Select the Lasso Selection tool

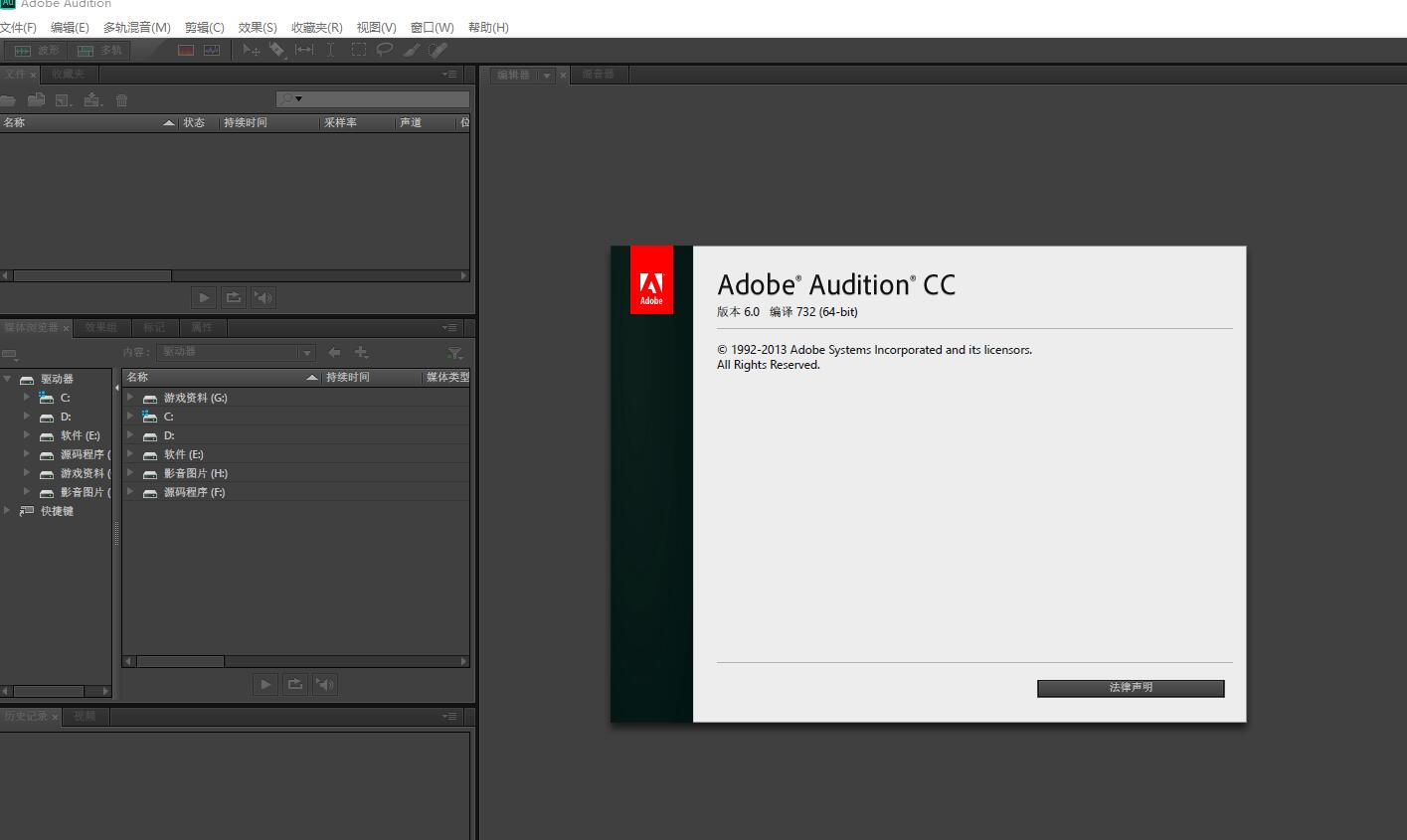pyautogui.click(x=385, y=50)
